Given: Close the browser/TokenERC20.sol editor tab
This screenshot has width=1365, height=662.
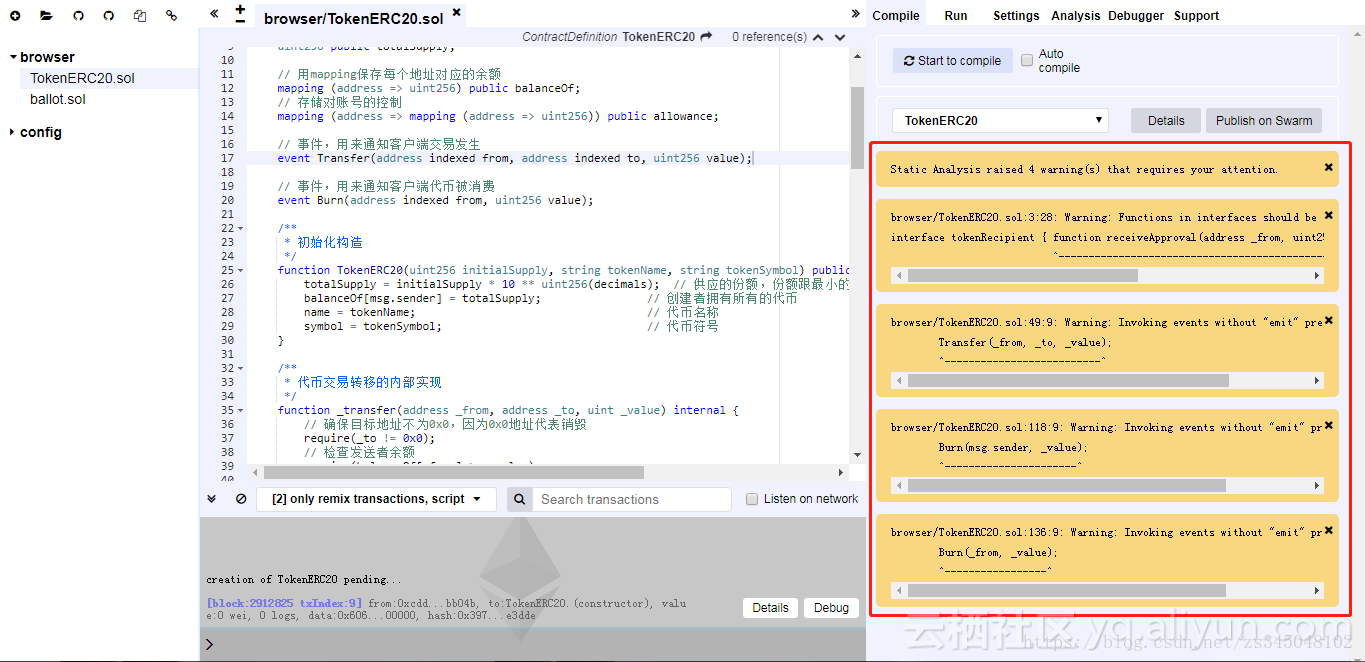Looking at the screenshot, I should point(457,13).
